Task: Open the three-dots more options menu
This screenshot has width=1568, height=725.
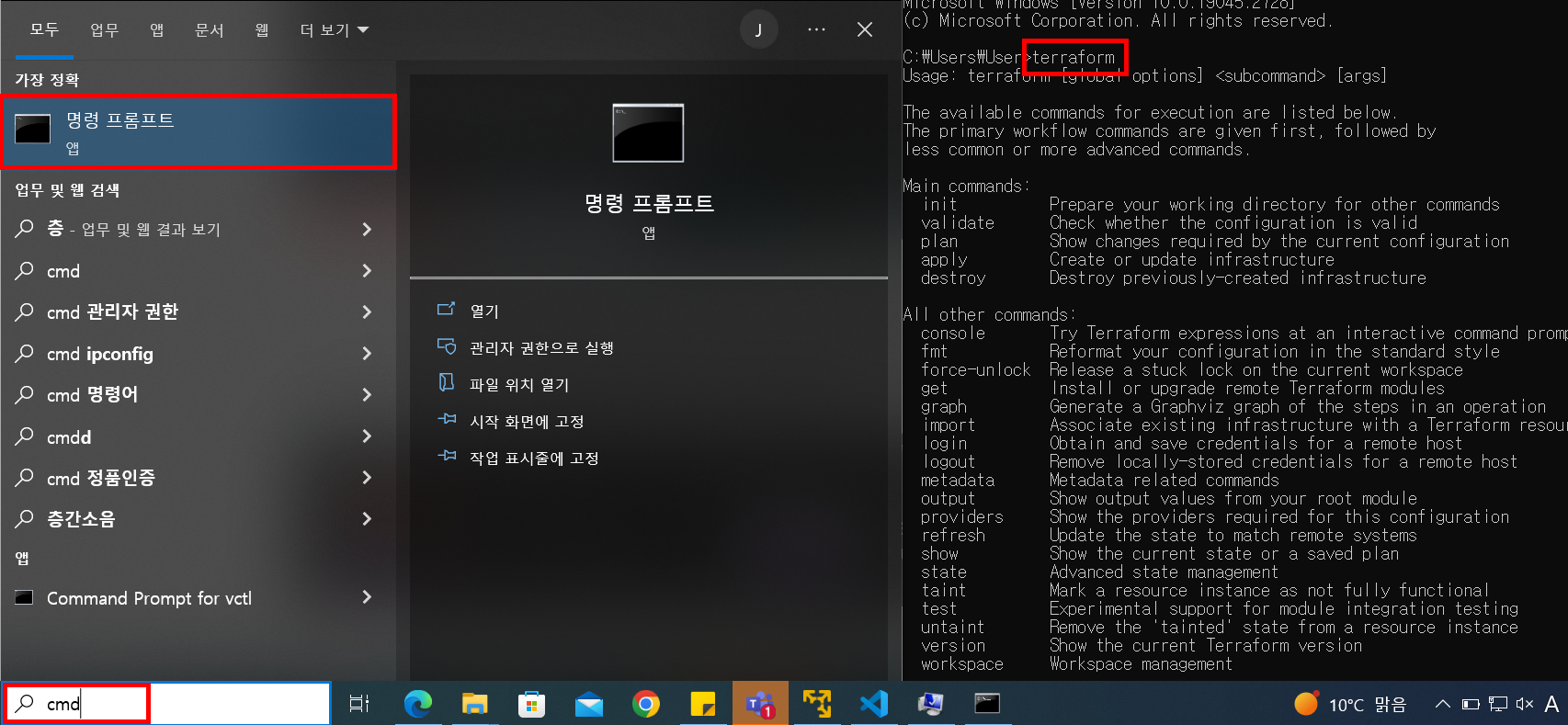Action: click(816, 30)
